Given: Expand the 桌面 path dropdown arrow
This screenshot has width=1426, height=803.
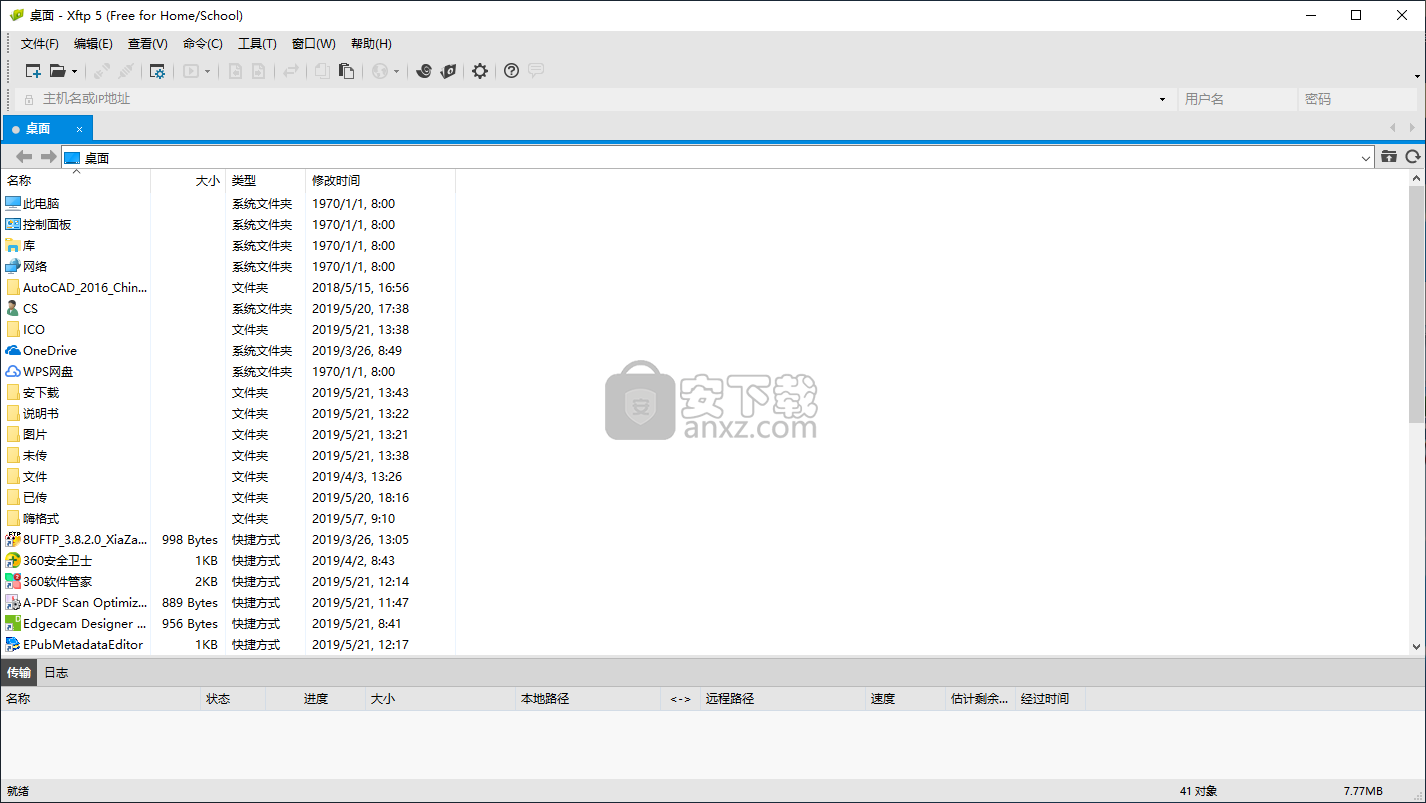Looking at the screenshot, I should pyautogui.click(x=1366, y=158).
